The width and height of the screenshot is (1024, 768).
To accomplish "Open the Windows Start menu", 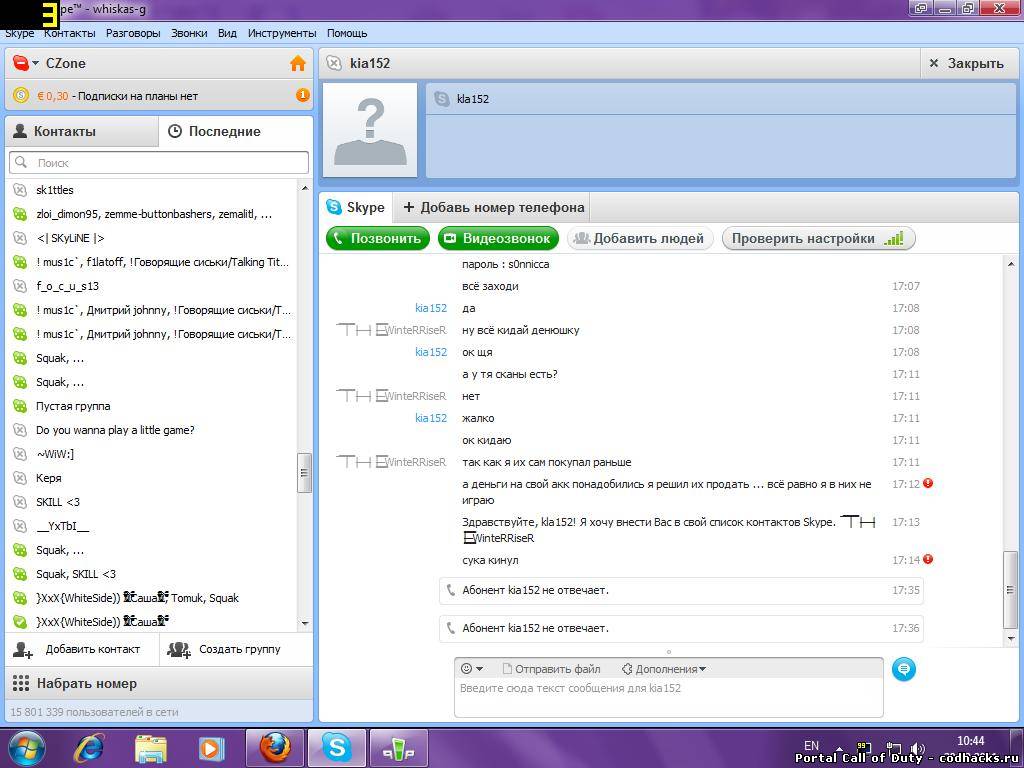I will click(26, 747).
